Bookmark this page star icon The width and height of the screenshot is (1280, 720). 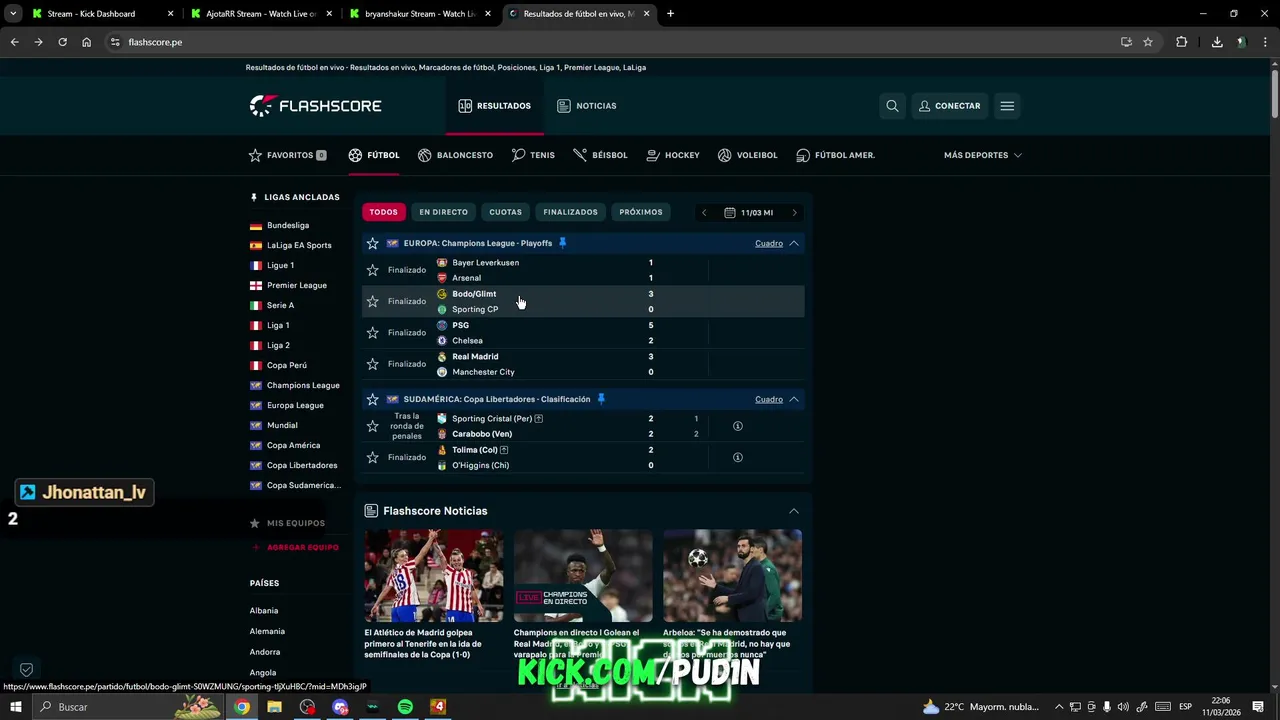click(x=1148, y=42)
